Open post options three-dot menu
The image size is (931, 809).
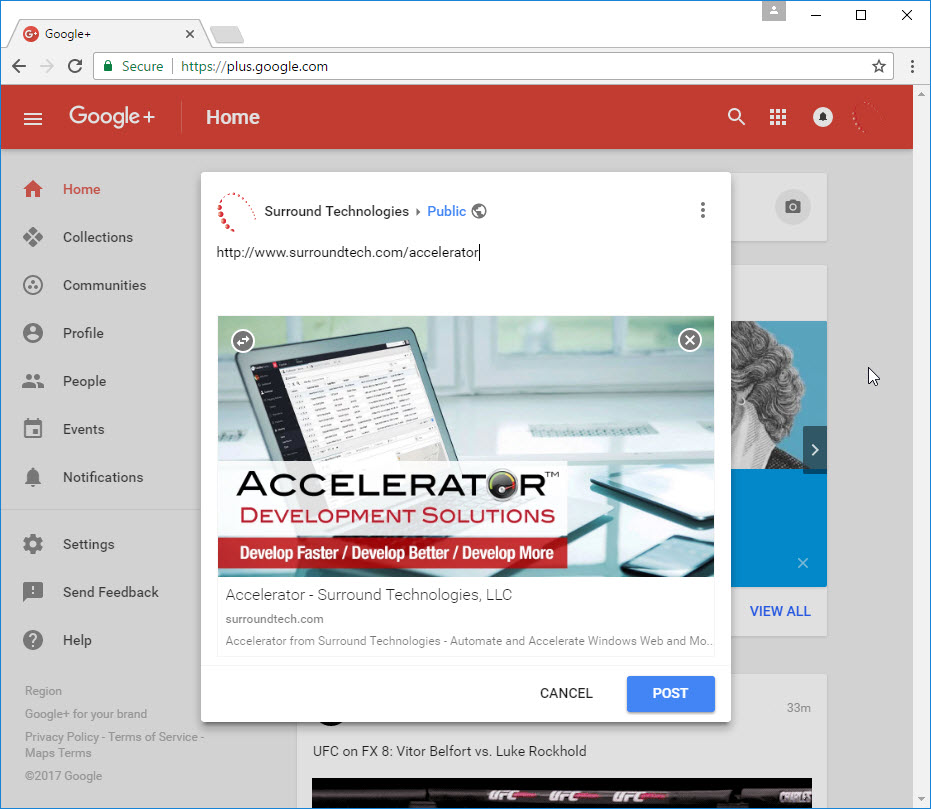(x=702, y=210)
